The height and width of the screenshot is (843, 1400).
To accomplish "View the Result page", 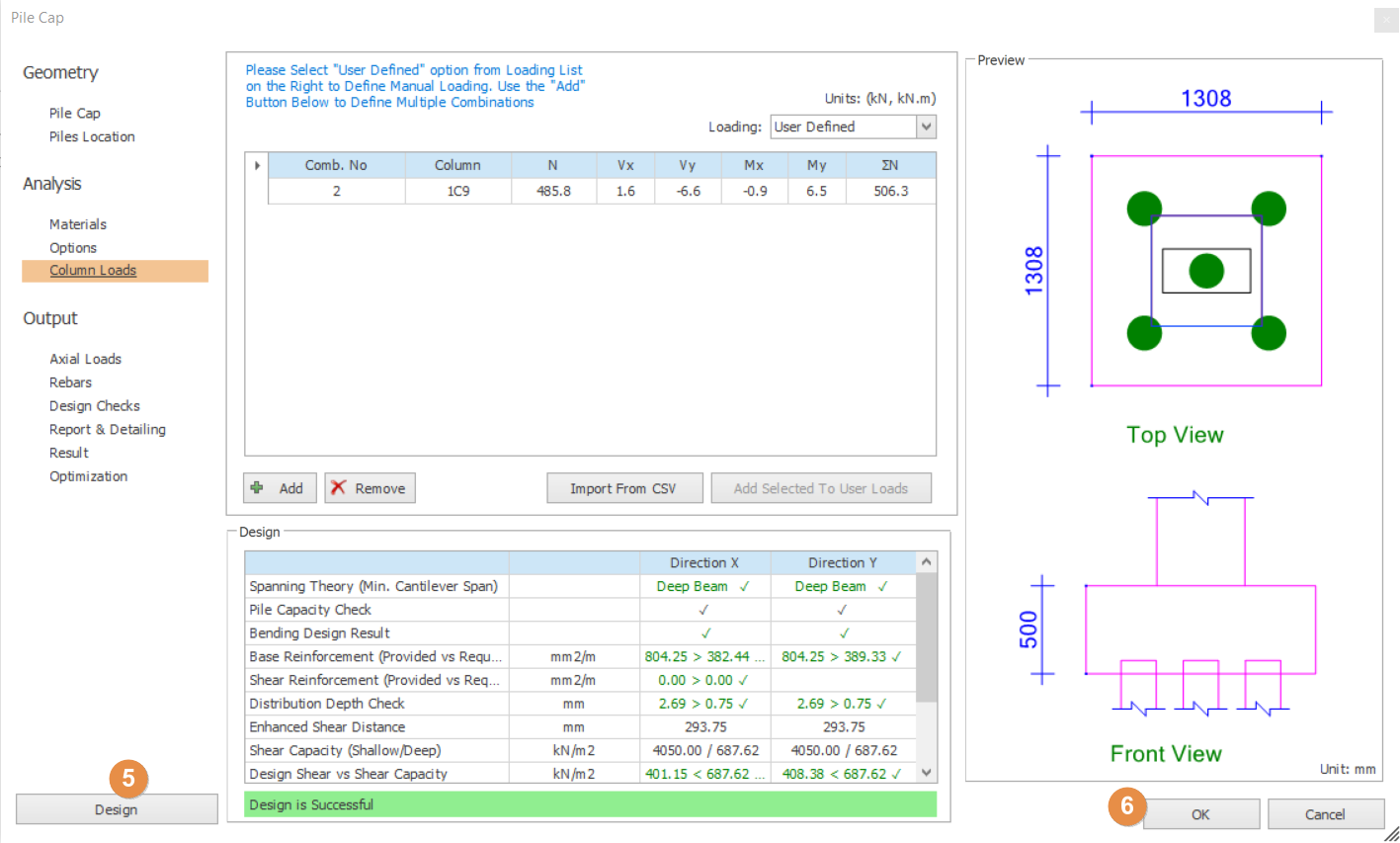I will pos(69,453).
